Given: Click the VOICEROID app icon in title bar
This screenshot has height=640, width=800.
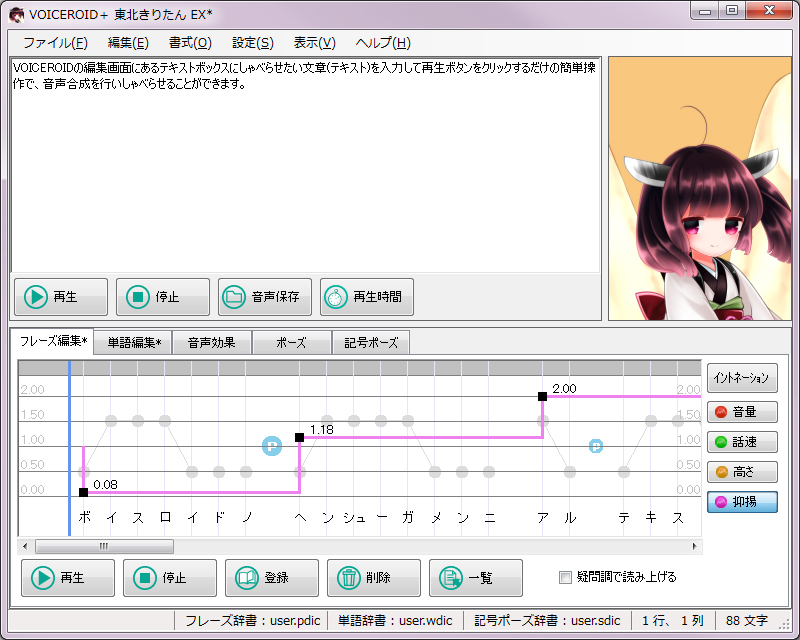Looking at the screenshot, I should [x=17, y=14].
